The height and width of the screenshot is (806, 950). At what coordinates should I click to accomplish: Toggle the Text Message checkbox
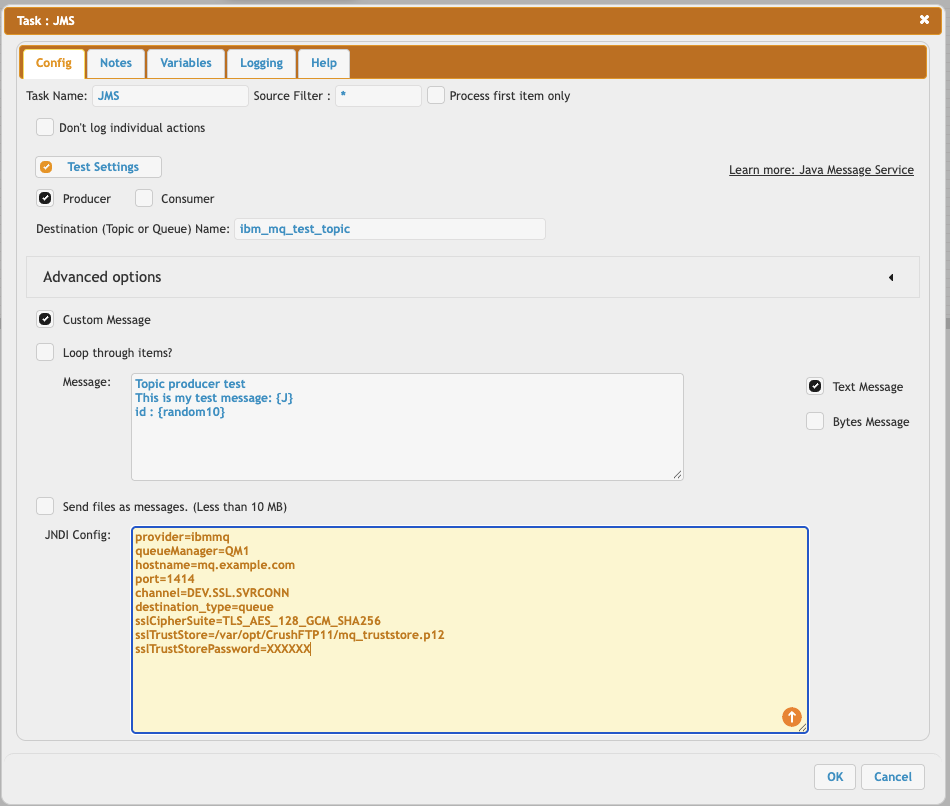[x=815, y=386]
